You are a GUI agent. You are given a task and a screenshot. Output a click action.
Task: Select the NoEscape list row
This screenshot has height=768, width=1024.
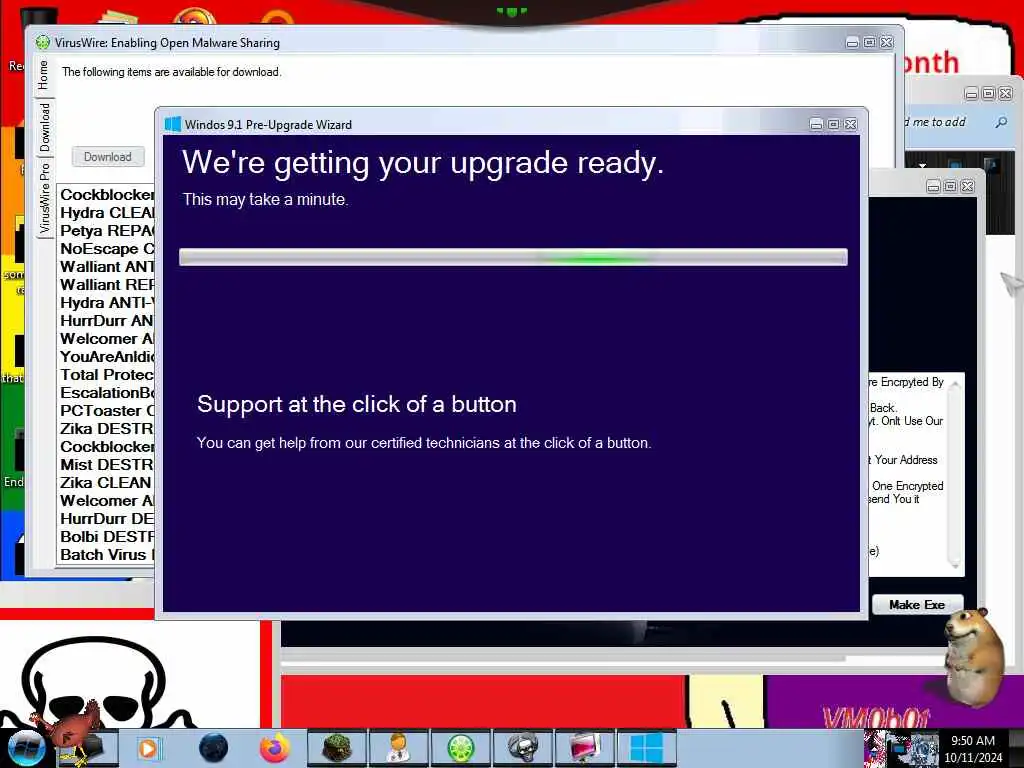107,249
